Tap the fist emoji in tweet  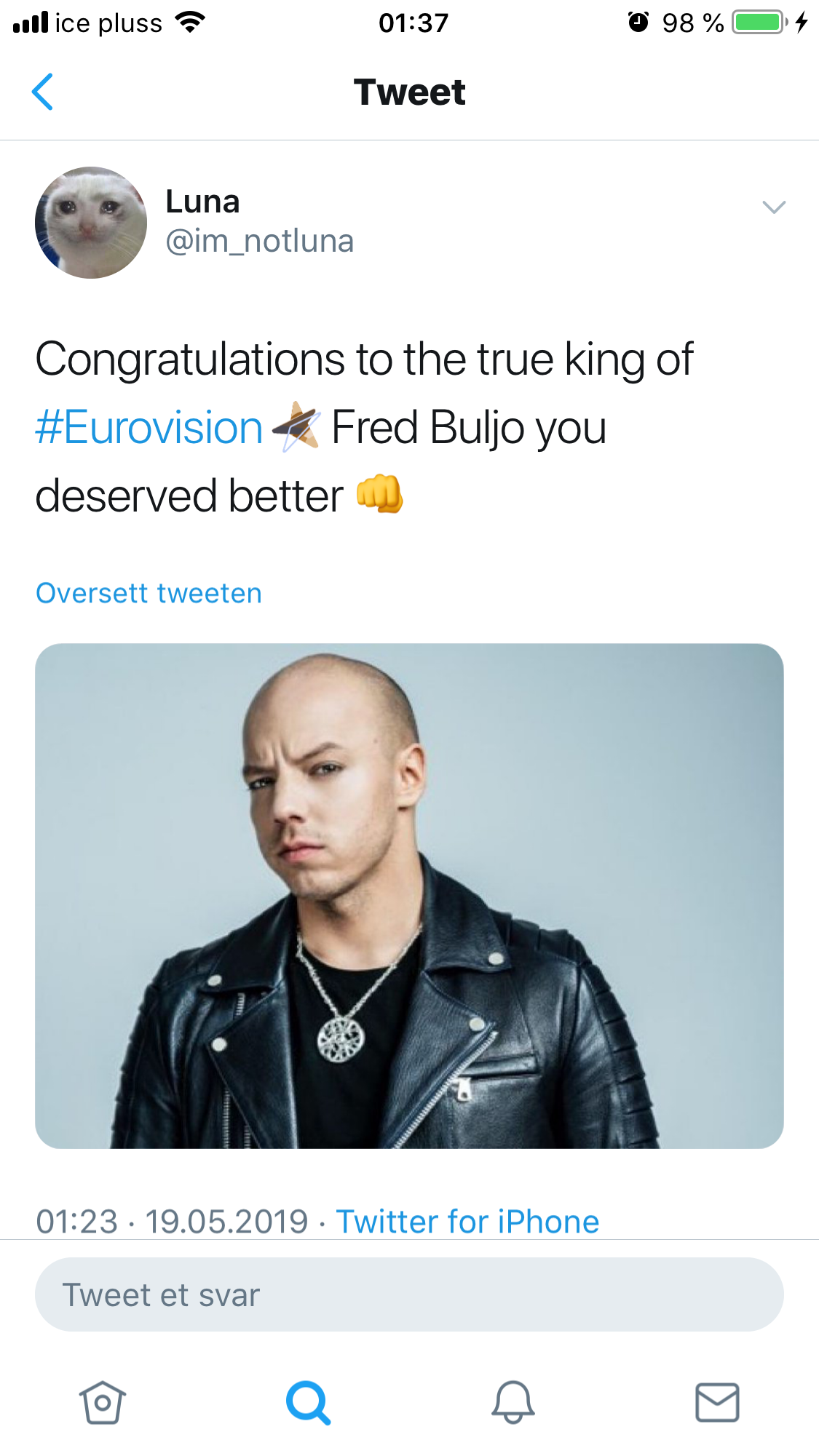(x=379, y=494)
